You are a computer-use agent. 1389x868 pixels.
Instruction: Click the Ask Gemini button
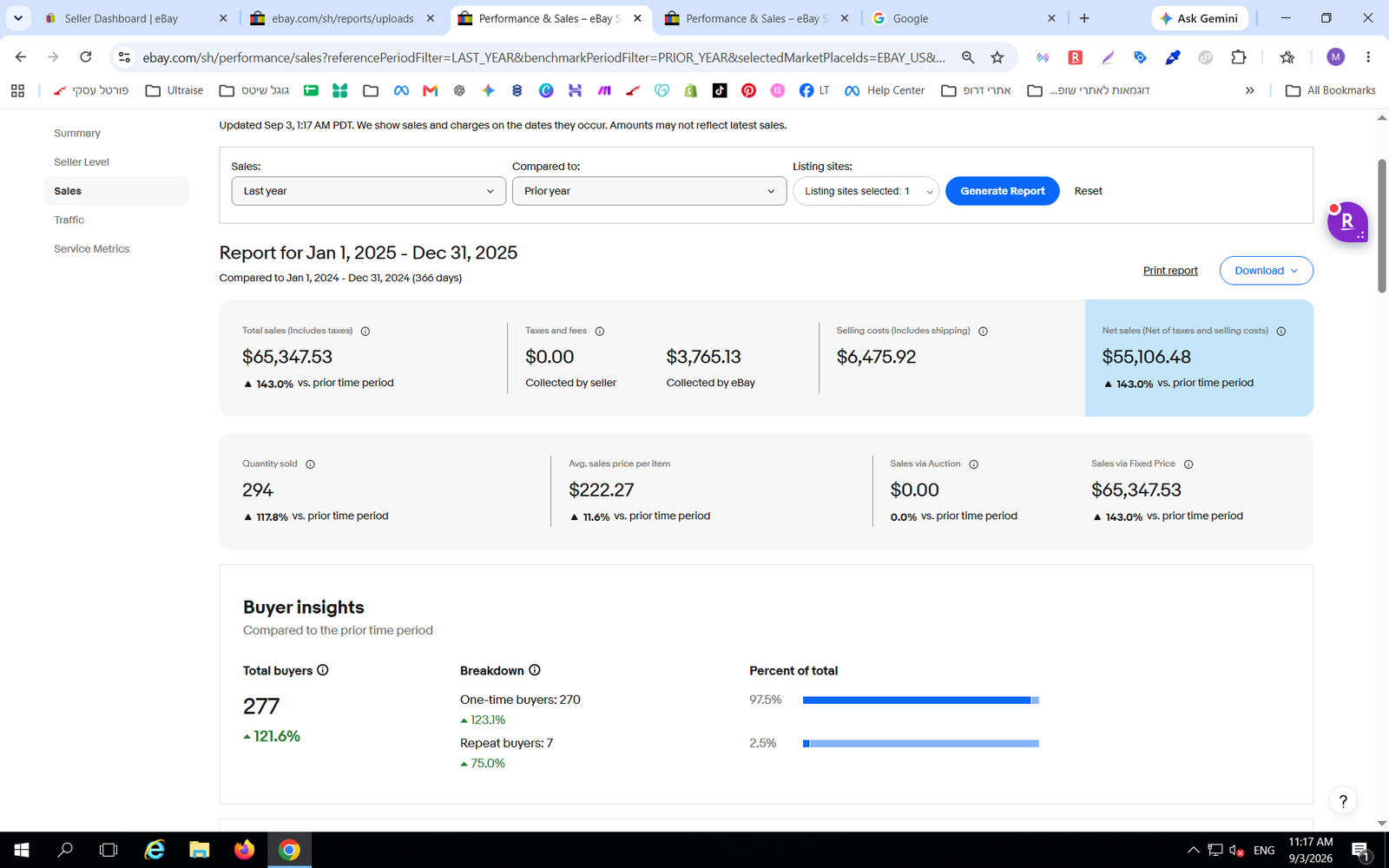click(x=1200, y=18)
